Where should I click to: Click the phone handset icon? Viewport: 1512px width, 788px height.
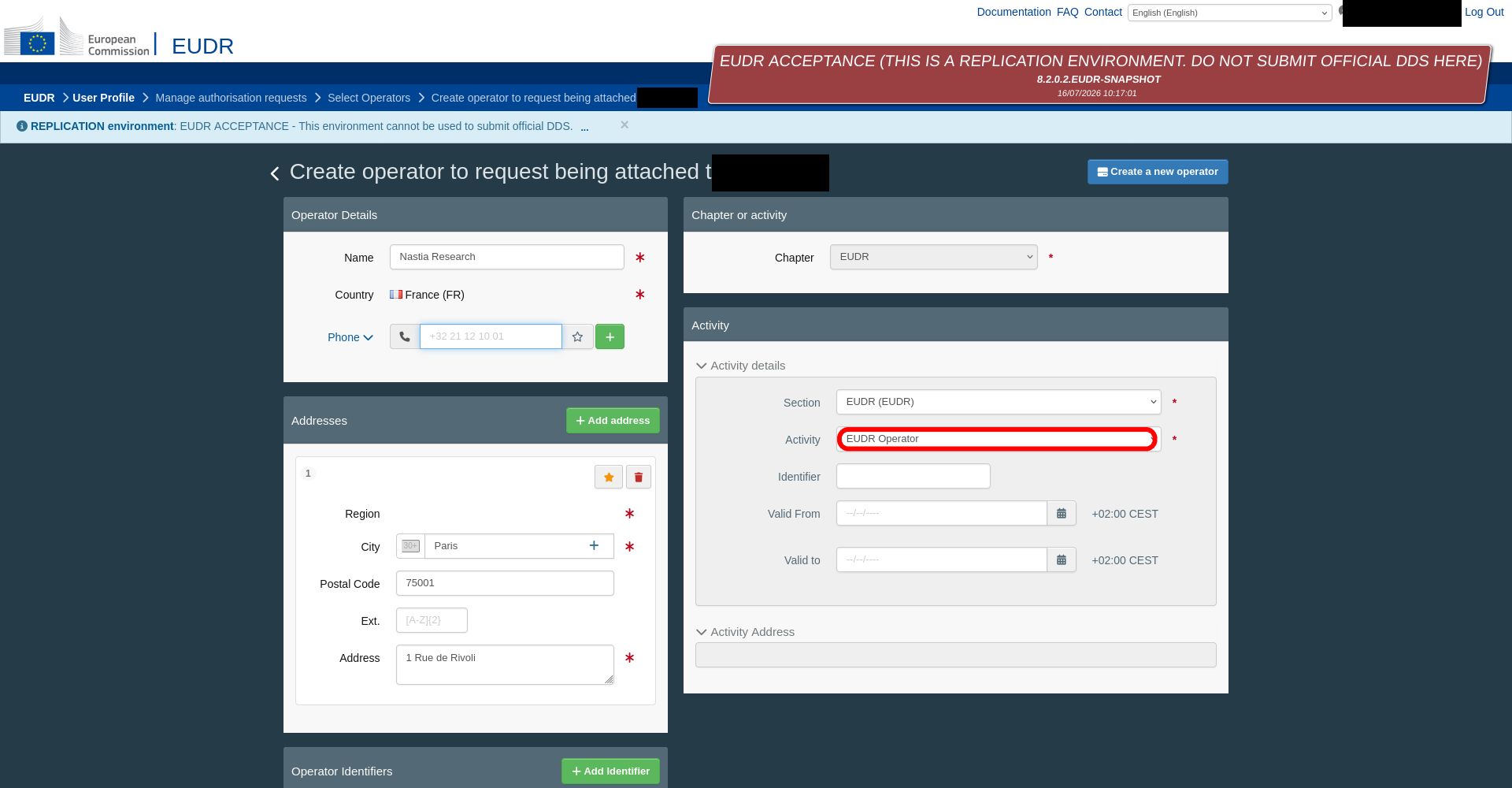(405, 336)
